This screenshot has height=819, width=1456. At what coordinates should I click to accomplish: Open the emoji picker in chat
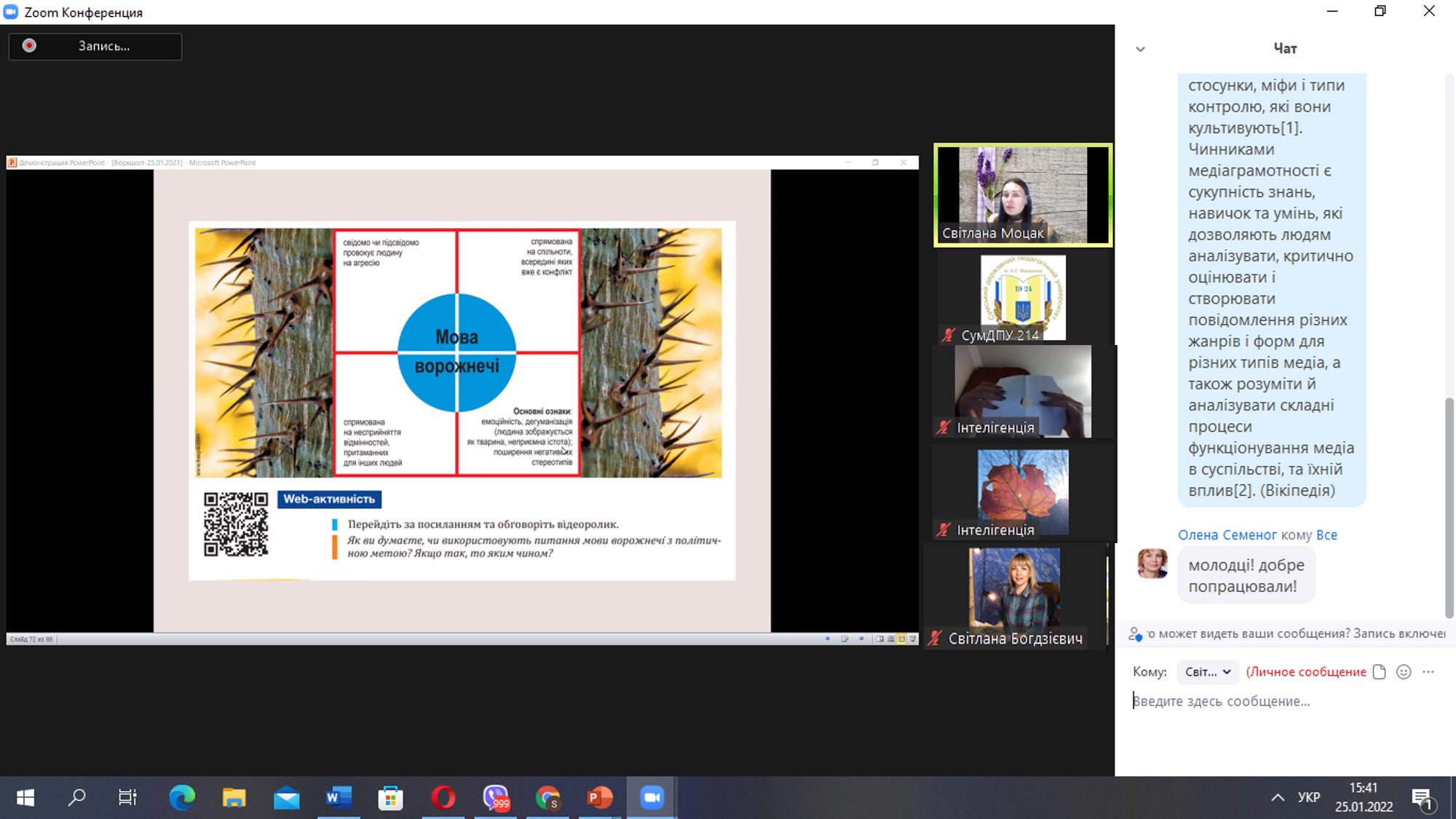1404,672
